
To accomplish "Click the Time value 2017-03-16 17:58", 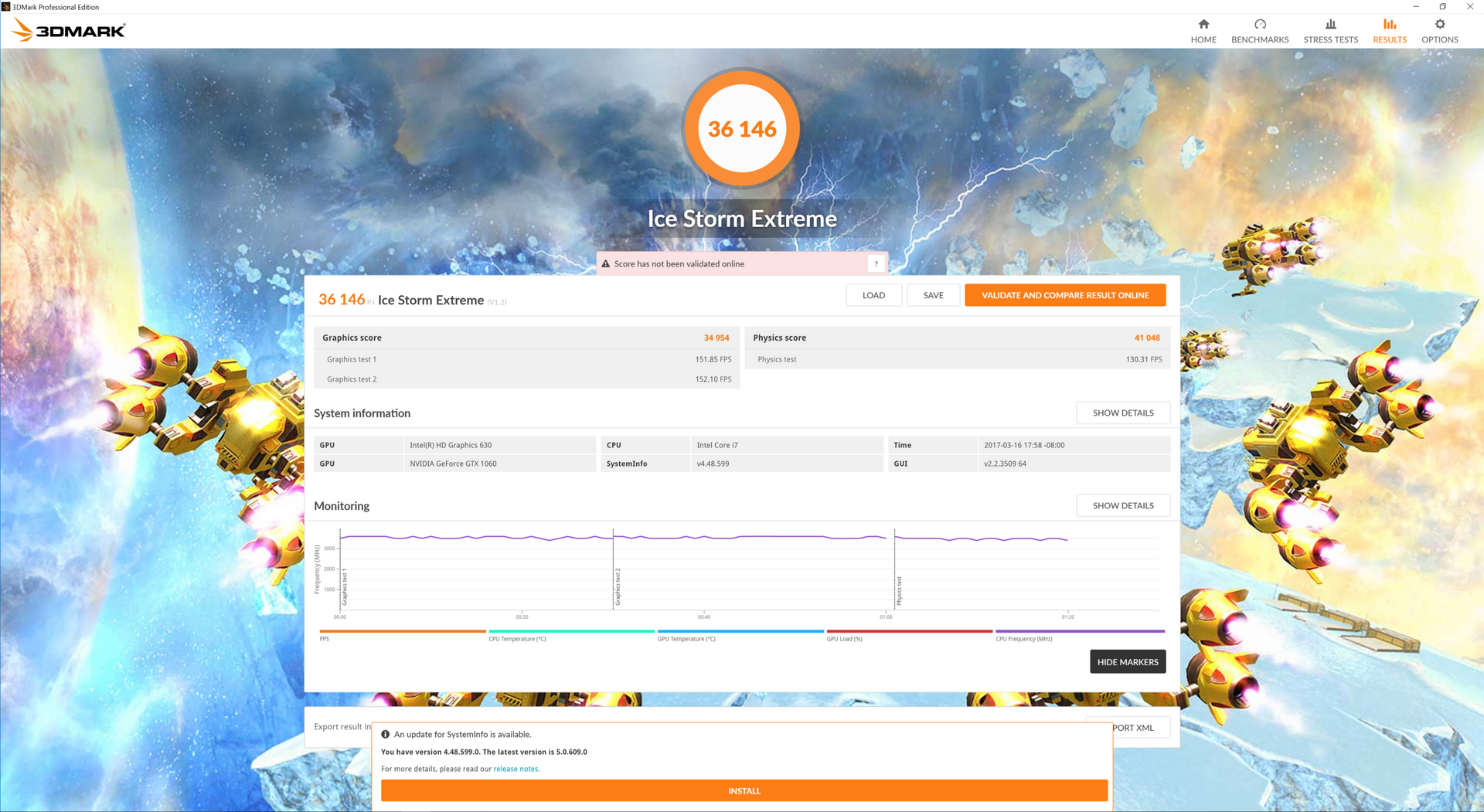I will (1024, 445).
